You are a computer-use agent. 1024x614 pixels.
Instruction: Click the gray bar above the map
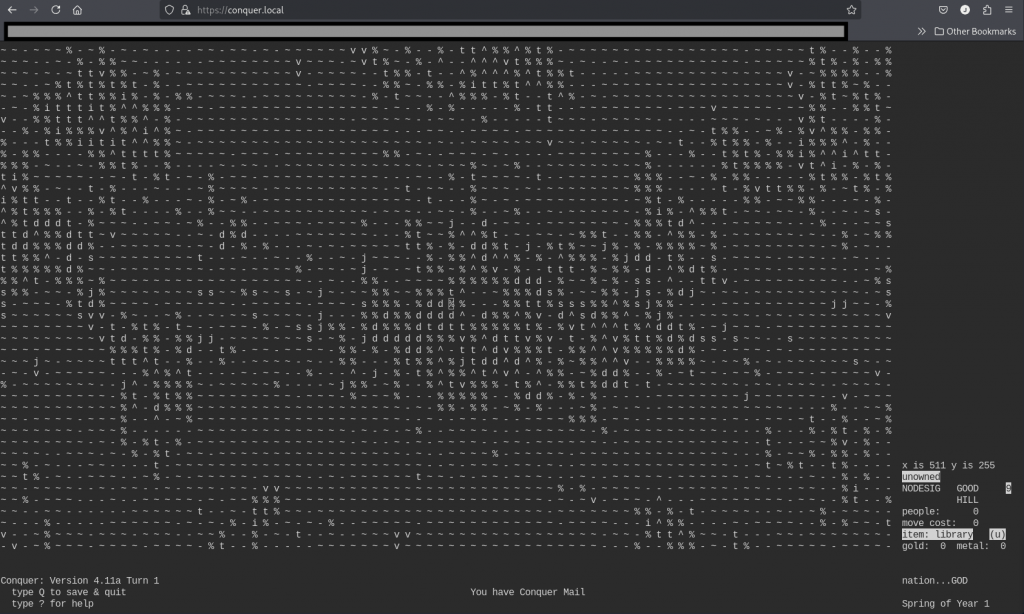[425, 31]
